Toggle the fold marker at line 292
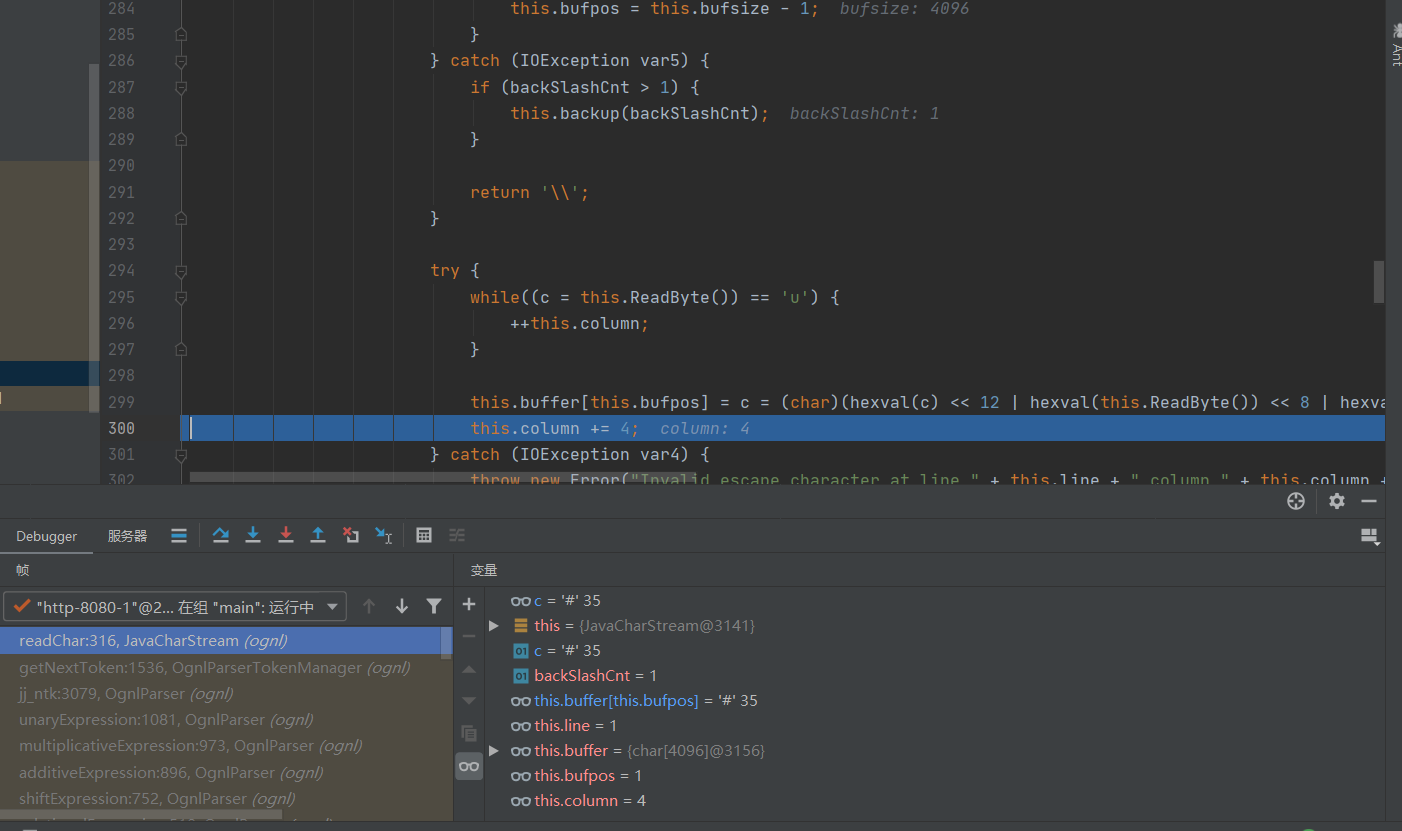Viewport: 1402px width, 831px height. 181,218
